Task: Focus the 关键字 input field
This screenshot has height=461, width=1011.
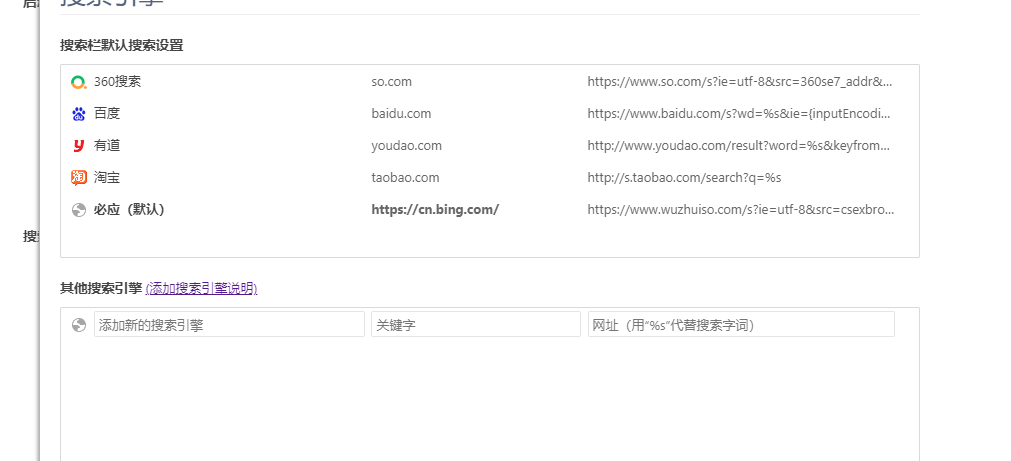Action: click(476, 324)
